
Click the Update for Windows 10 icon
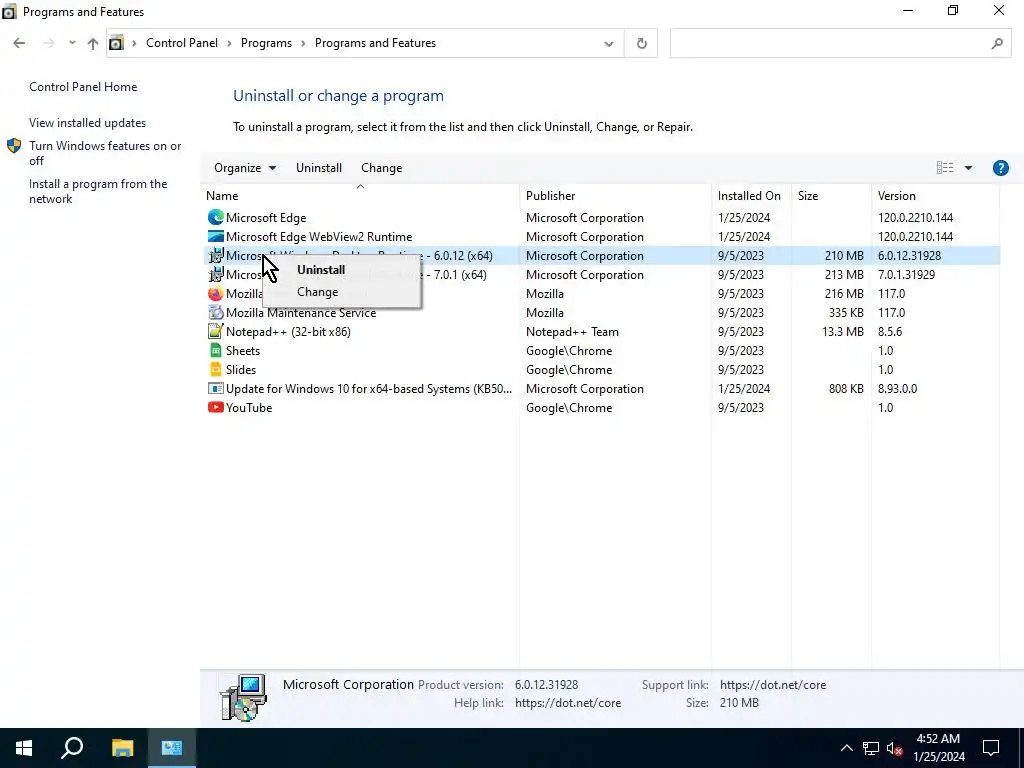point(216,389)
